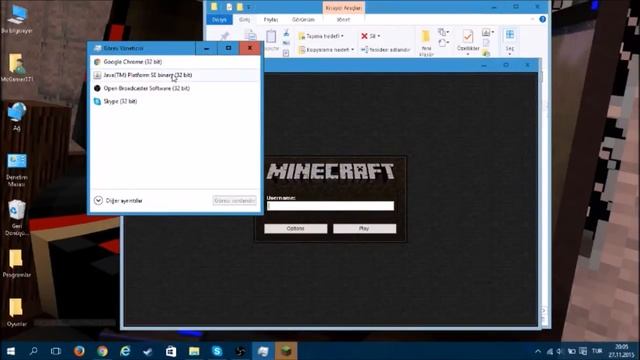Click the Görevi sonlandır button

[235, 200]
